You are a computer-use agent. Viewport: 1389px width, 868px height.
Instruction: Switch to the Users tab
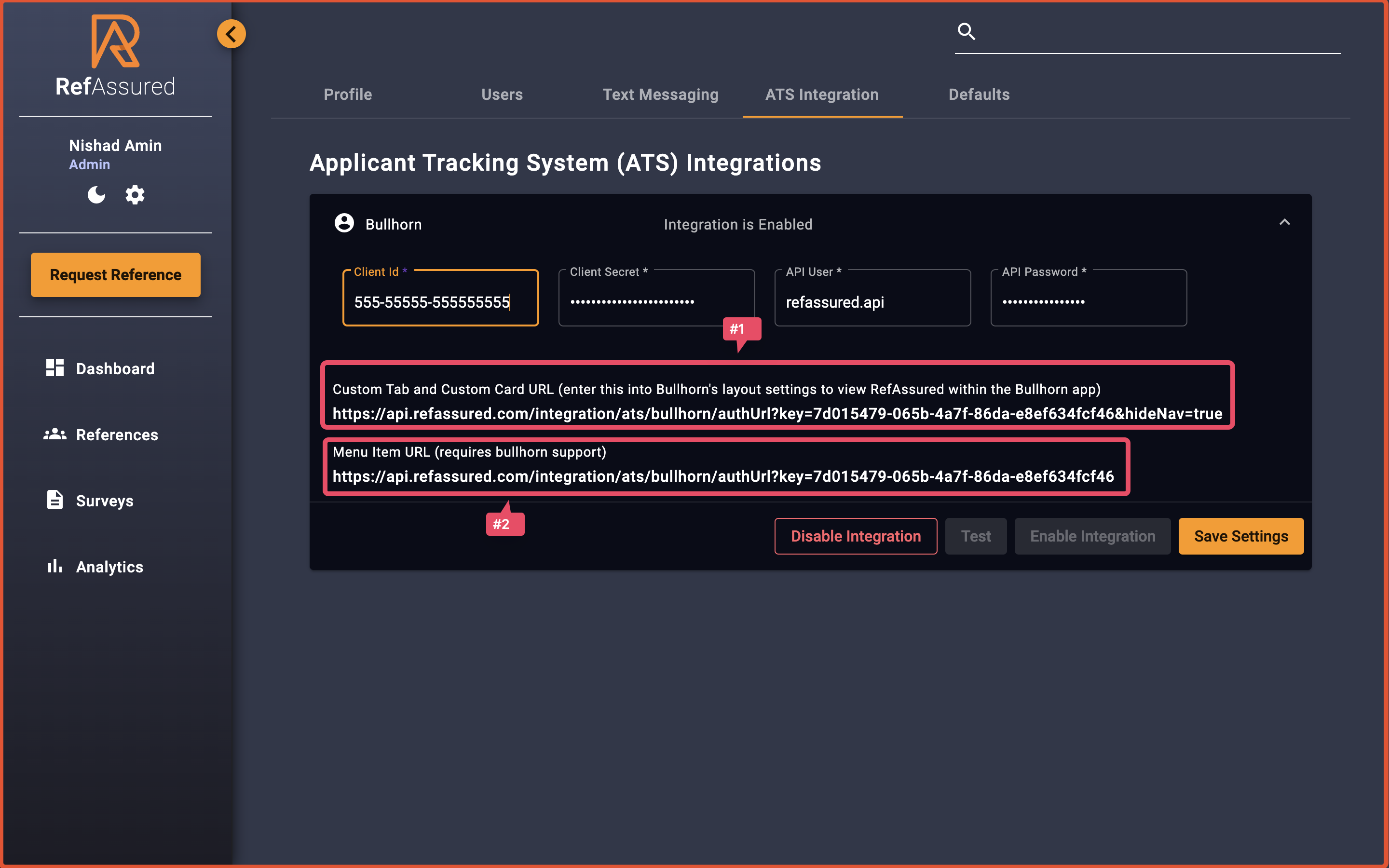[x=502, y=94]
